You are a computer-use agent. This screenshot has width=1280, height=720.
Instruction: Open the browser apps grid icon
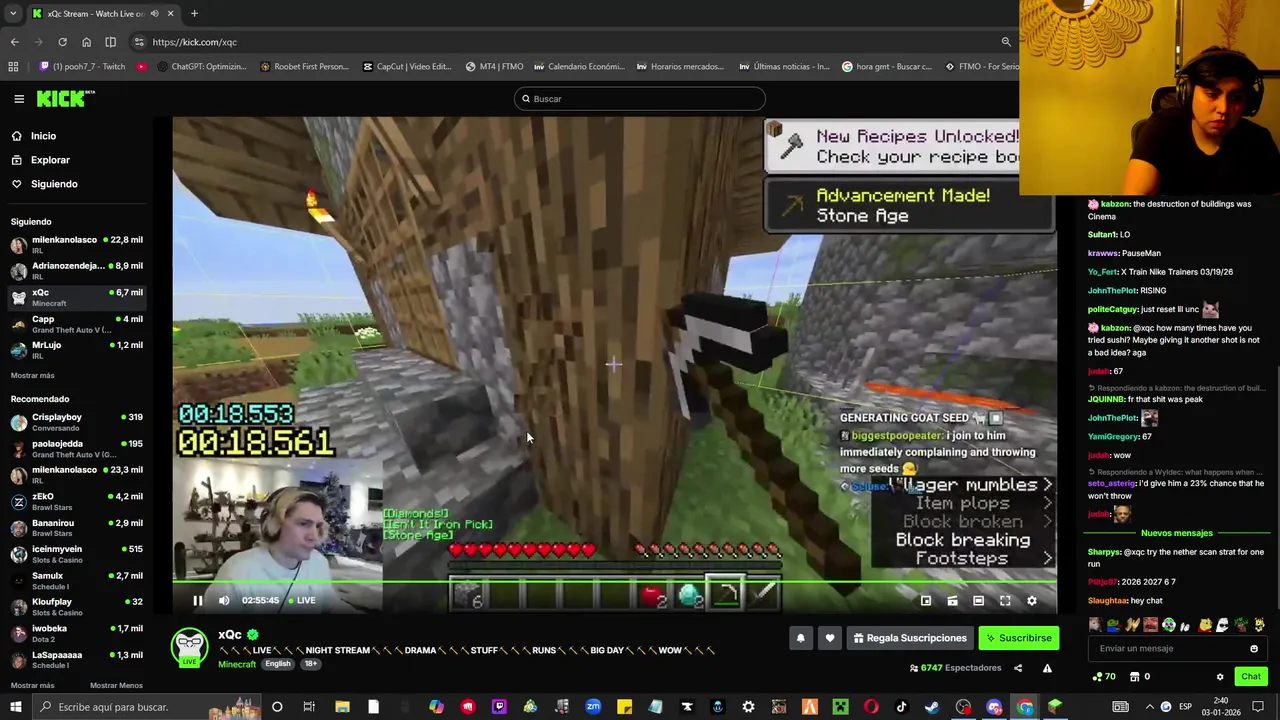point(13,67)
